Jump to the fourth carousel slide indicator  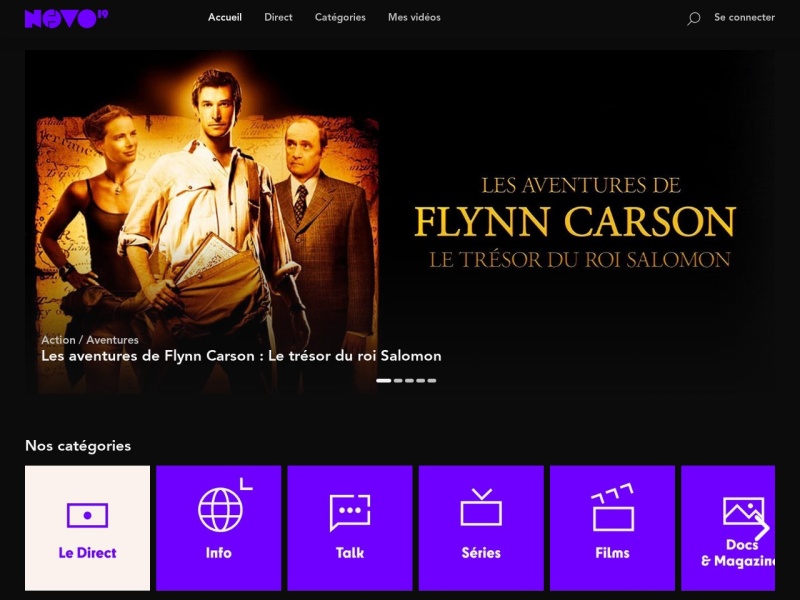click(420, 381)
